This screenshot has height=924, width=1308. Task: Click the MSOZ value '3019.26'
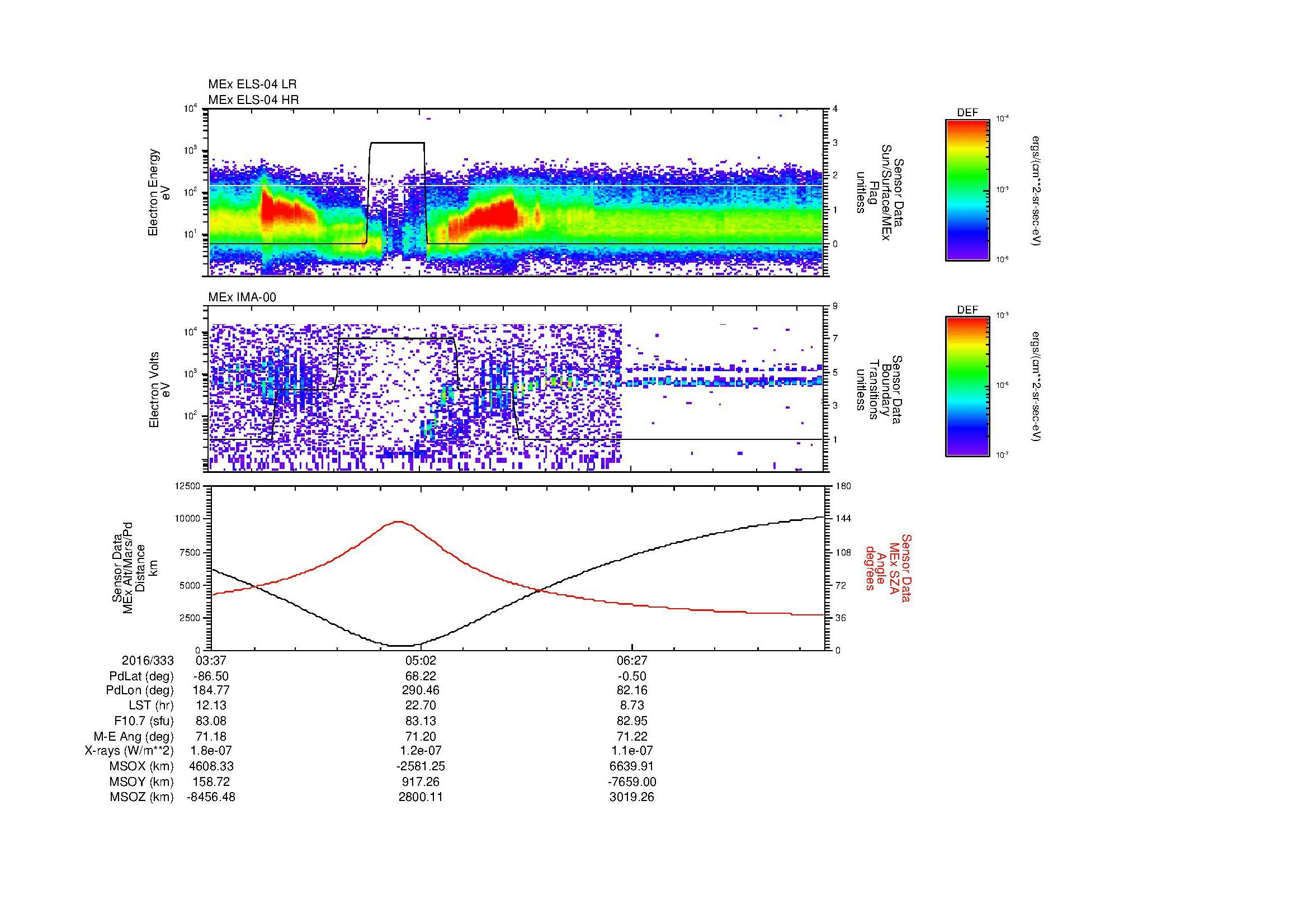tap(632, 797)
